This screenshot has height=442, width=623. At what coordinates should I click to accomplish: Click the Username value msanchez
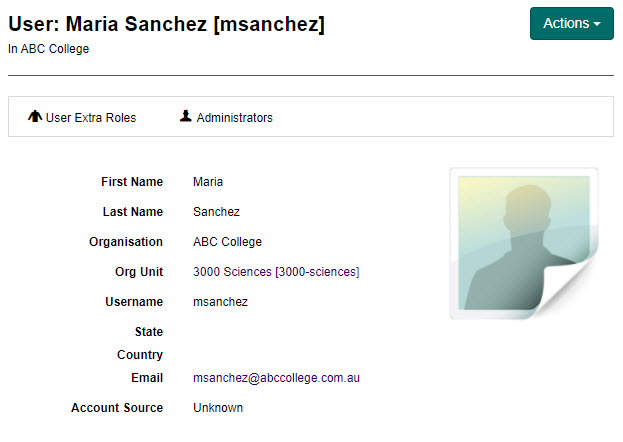pos(220,302)
